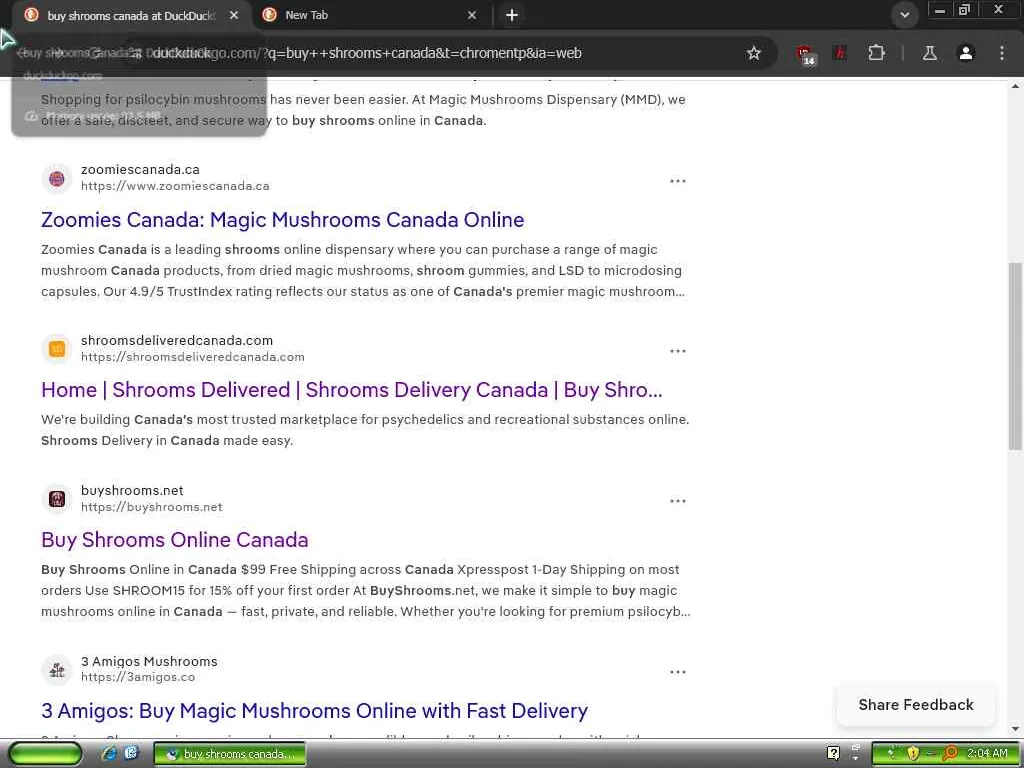Close the 'buy shrooms canada at DuckDuck' tab
The image size is (1024, 768).
point(234,15)
